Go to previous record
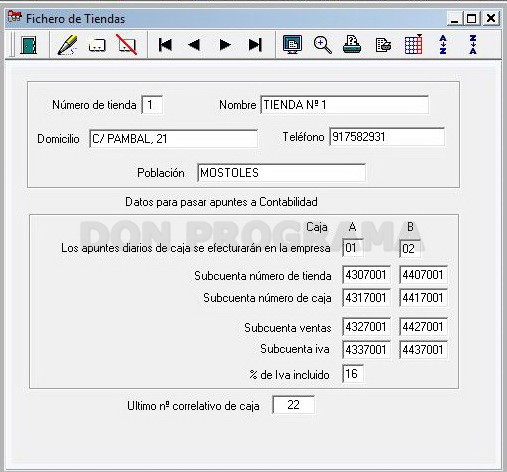 (194, 45)
